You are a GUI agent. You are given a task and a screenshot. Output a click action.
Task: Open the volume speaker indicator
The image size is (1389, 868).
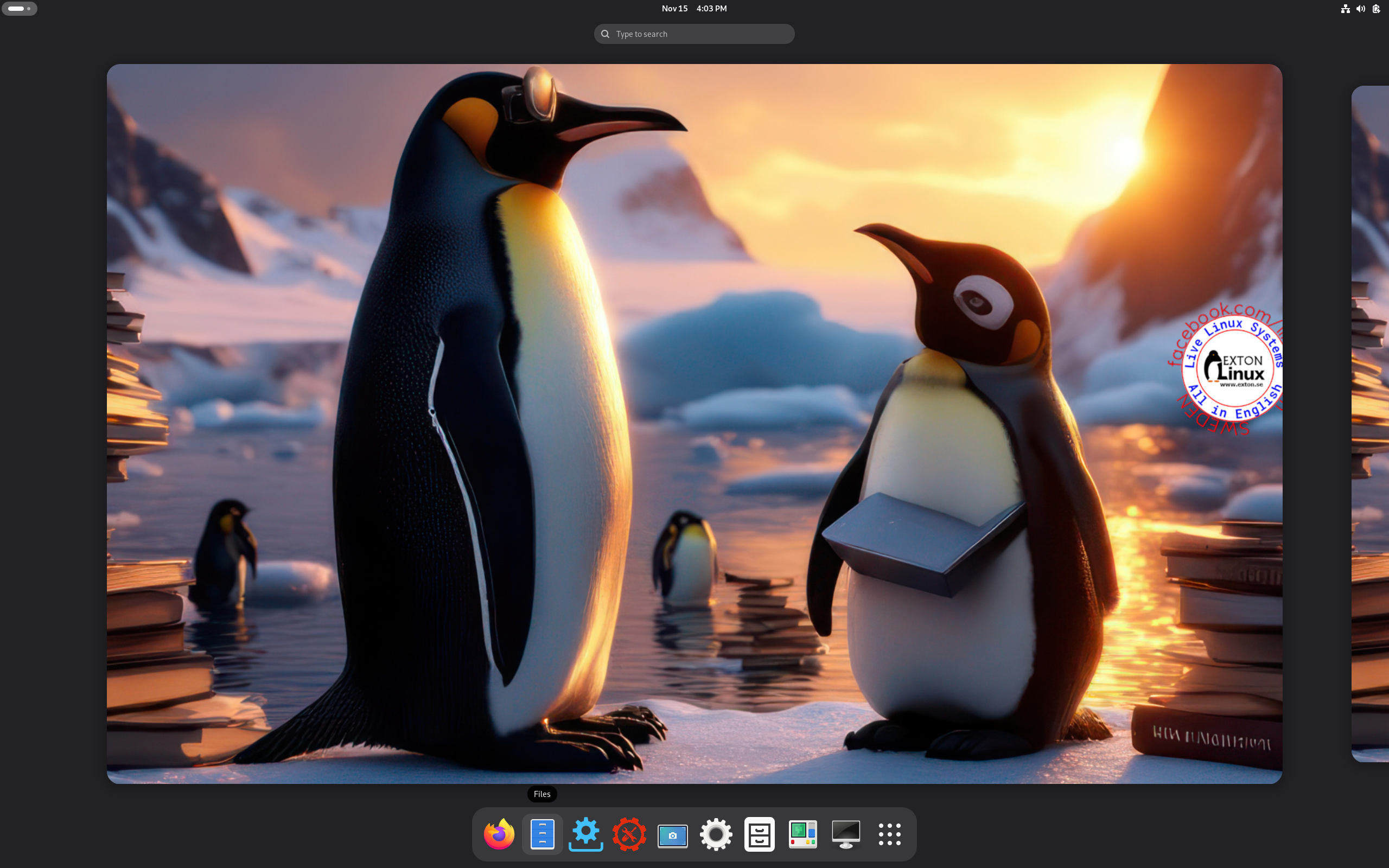[1360, 9]
